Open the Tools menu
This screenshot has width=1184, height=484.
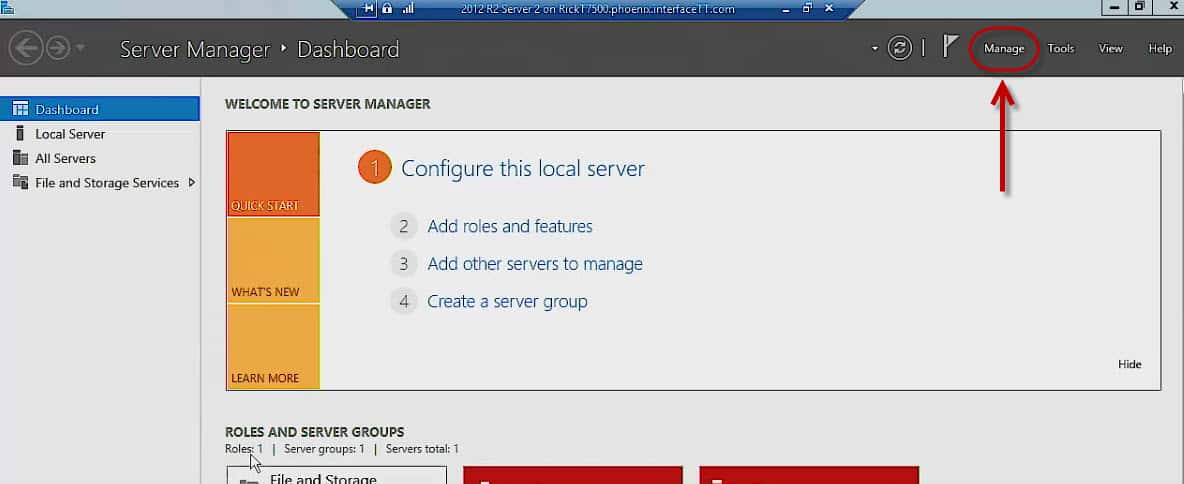click(1060, 48)
